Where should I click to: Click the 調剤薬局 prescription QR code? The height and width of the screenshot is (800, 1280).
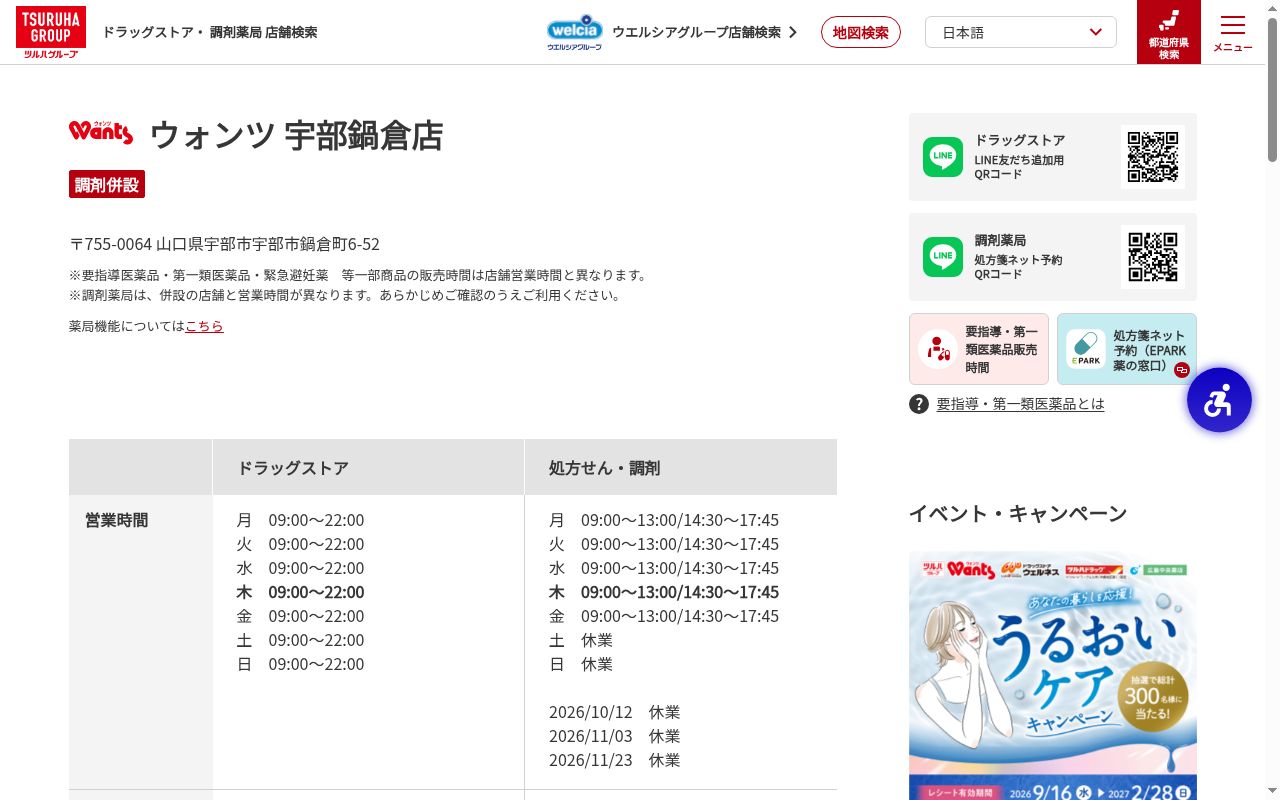point(1153,257)
